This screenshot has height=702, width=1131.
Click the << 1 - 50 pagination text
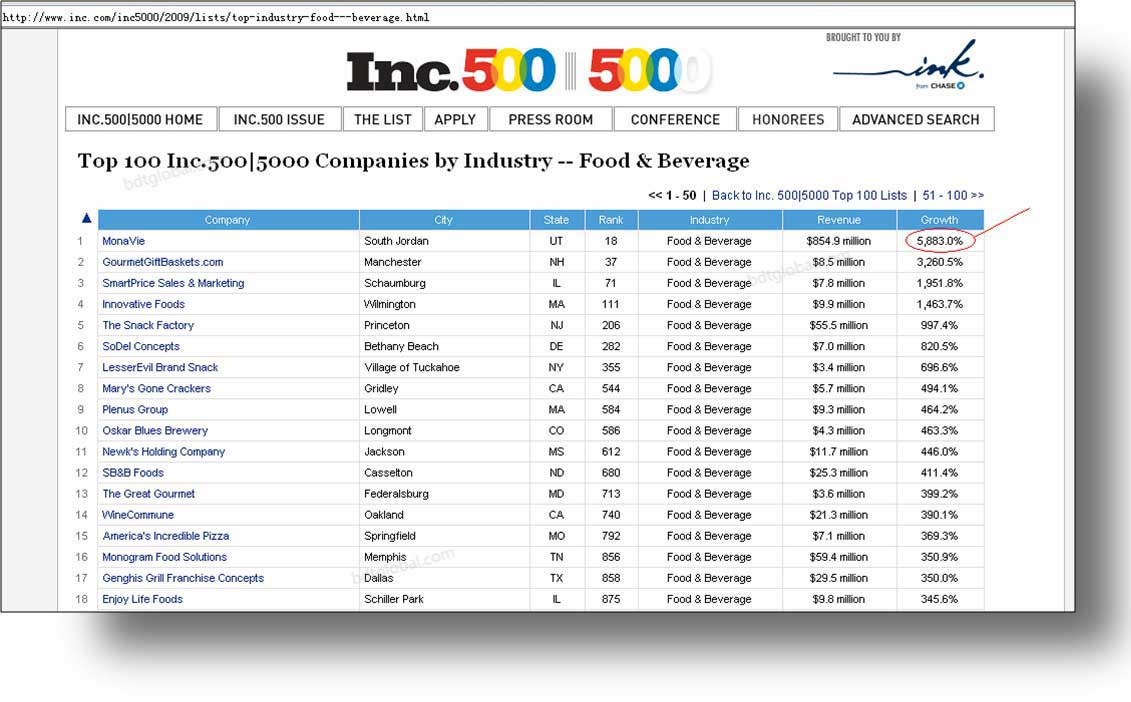(672, 196)
